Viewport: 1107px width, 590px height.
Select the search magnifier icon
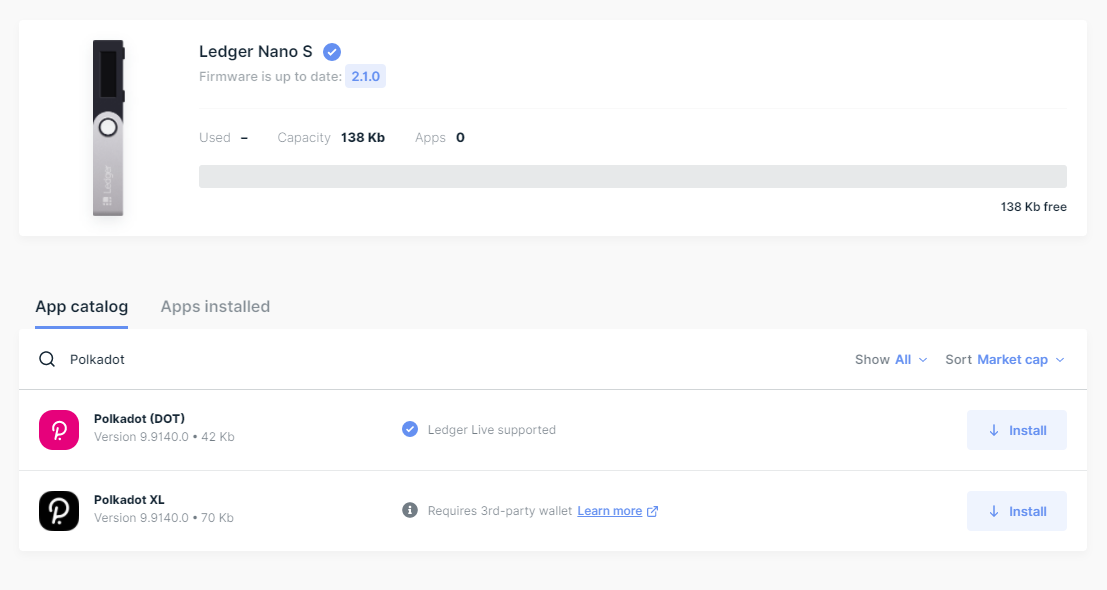(x=46, y=359)
